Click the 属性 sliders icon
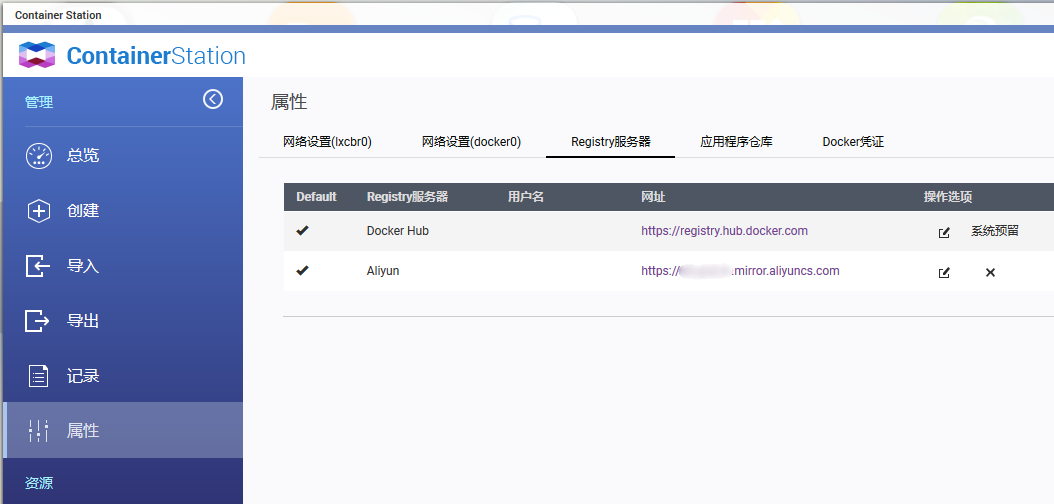Image resolution: width=1054 pixels, height=504 pixels. [38, 430]
